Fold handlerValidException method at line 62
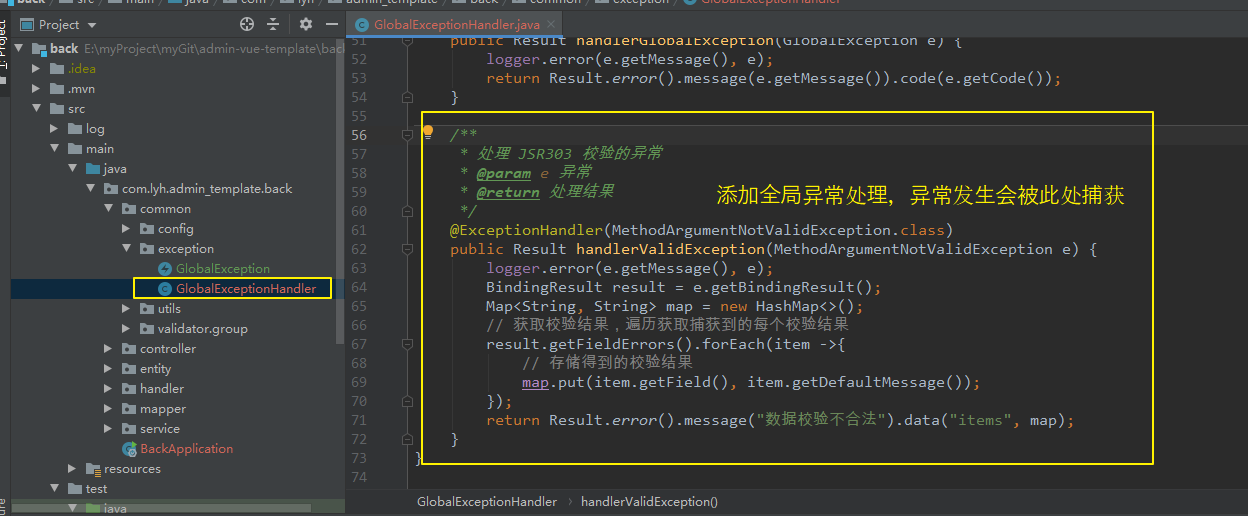 coord(407,249)
